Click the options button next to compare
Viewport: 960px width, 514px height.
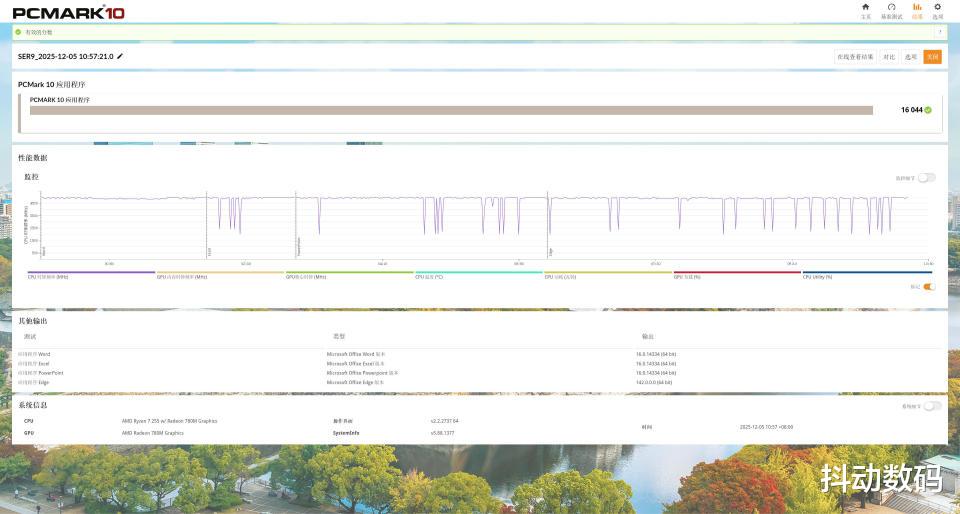(910, 57)
